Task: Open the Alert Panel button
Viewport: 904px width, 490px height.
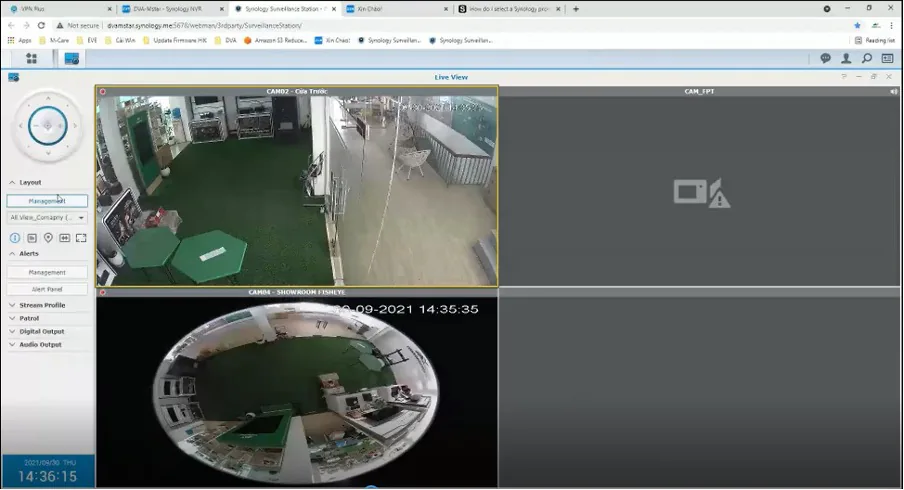Action: [47, 289]
